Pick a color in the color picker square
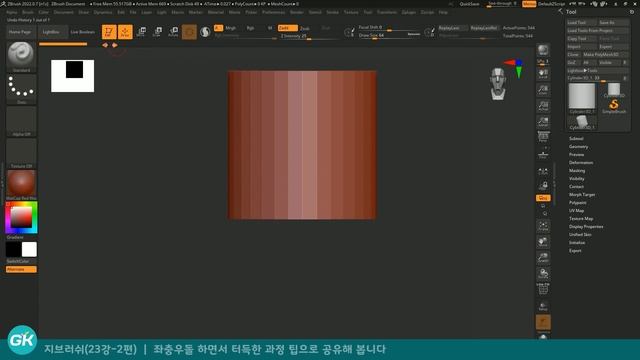640x360 pixels. [21, 217]
